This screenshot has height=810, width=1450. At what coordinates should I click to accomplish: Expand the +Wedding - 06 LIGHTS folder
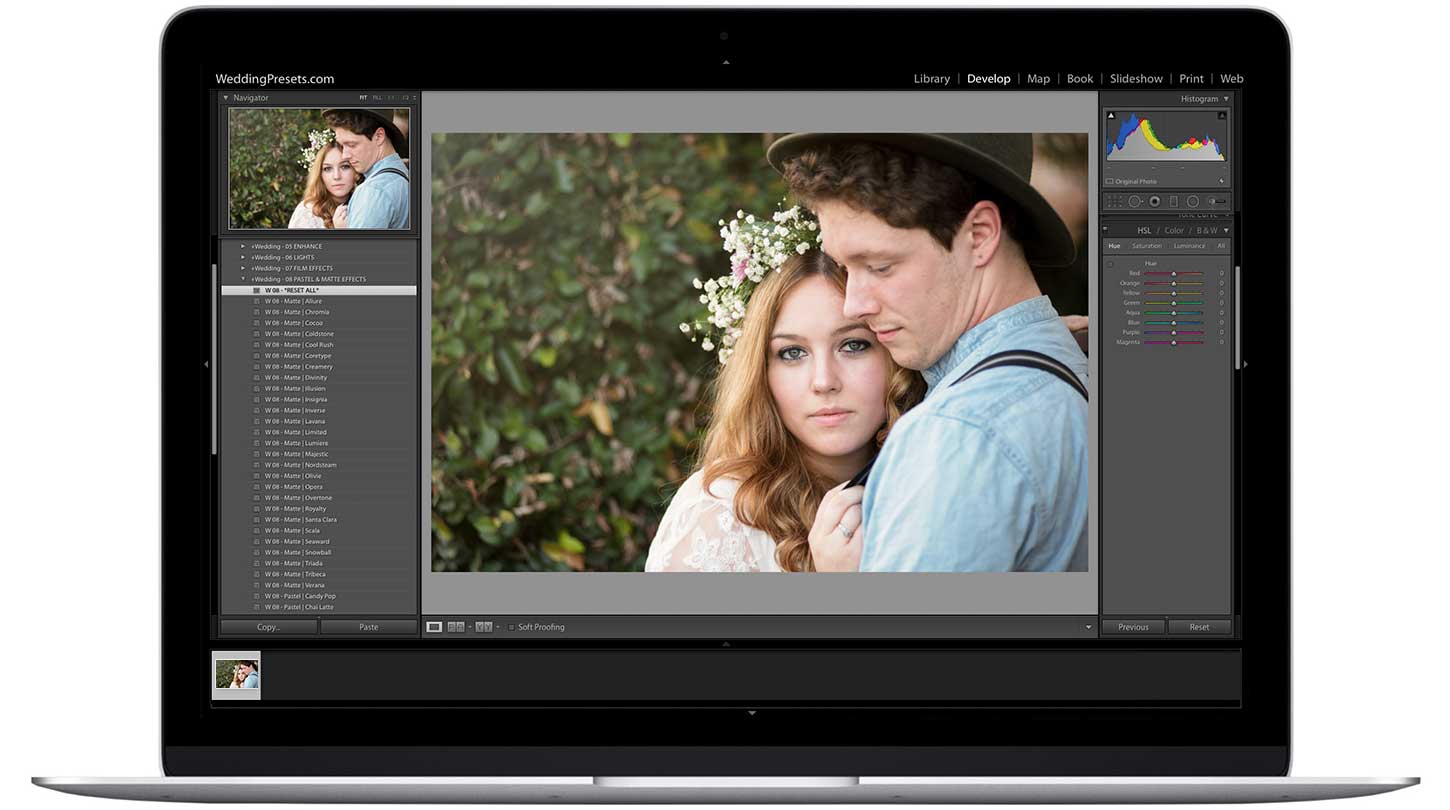[243, 257]
